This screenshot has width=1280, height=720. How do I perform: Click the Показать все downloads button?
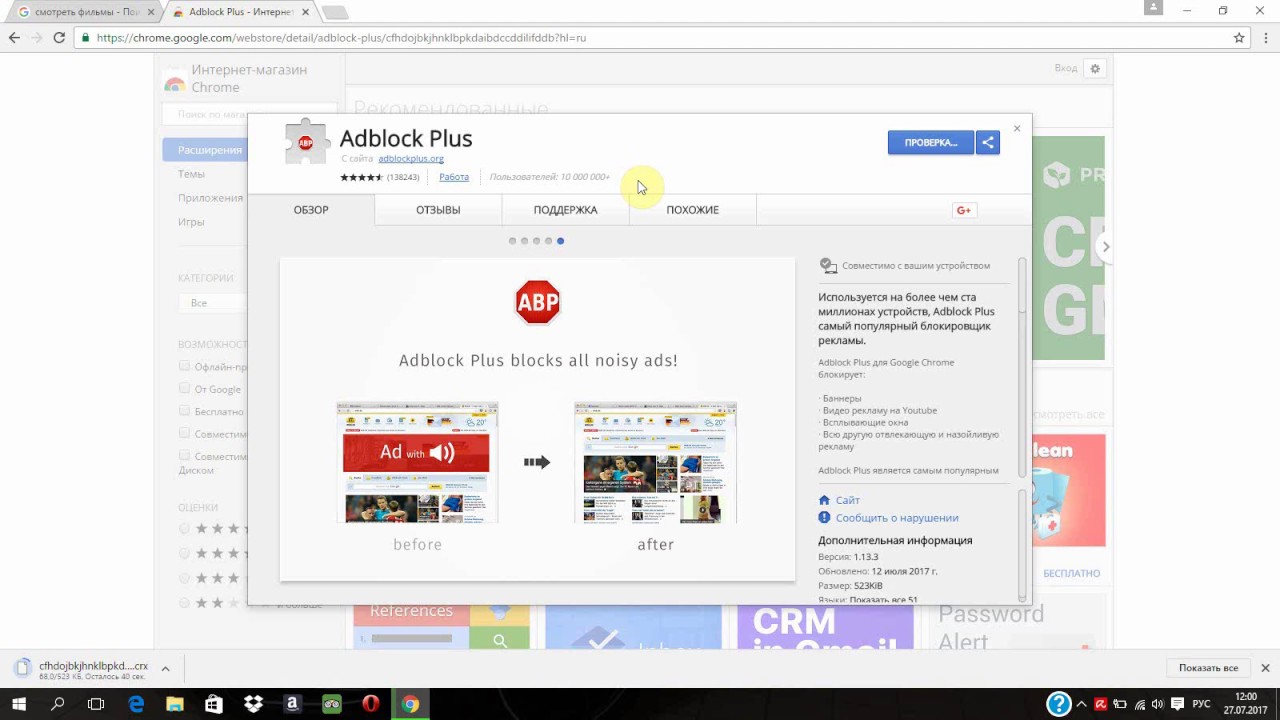(x=1208, y=668)
